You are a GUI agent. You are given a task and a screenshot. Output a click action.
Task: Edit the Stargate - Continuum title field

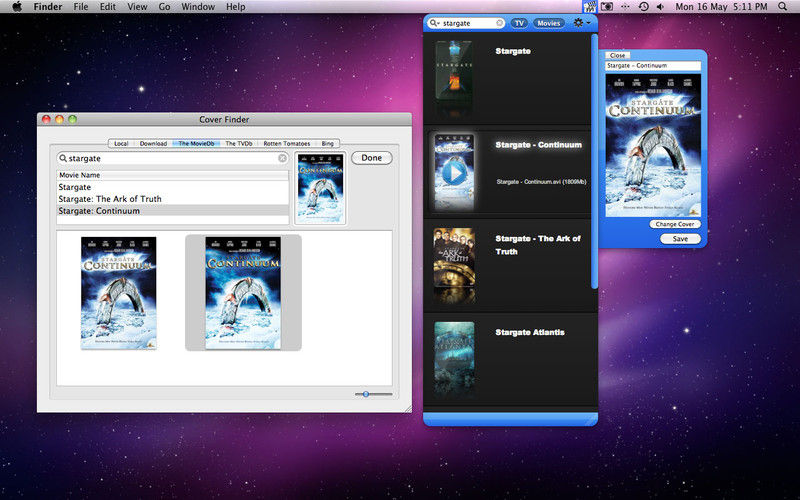pos(653,66)
